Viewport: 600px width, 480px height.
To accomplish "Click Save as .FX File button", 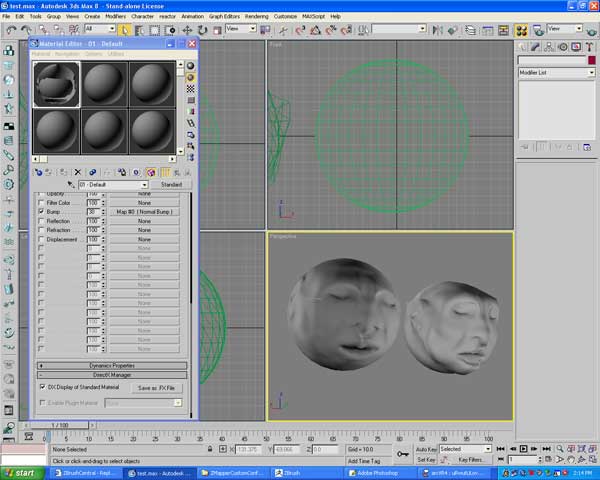I will coord(156,388).
